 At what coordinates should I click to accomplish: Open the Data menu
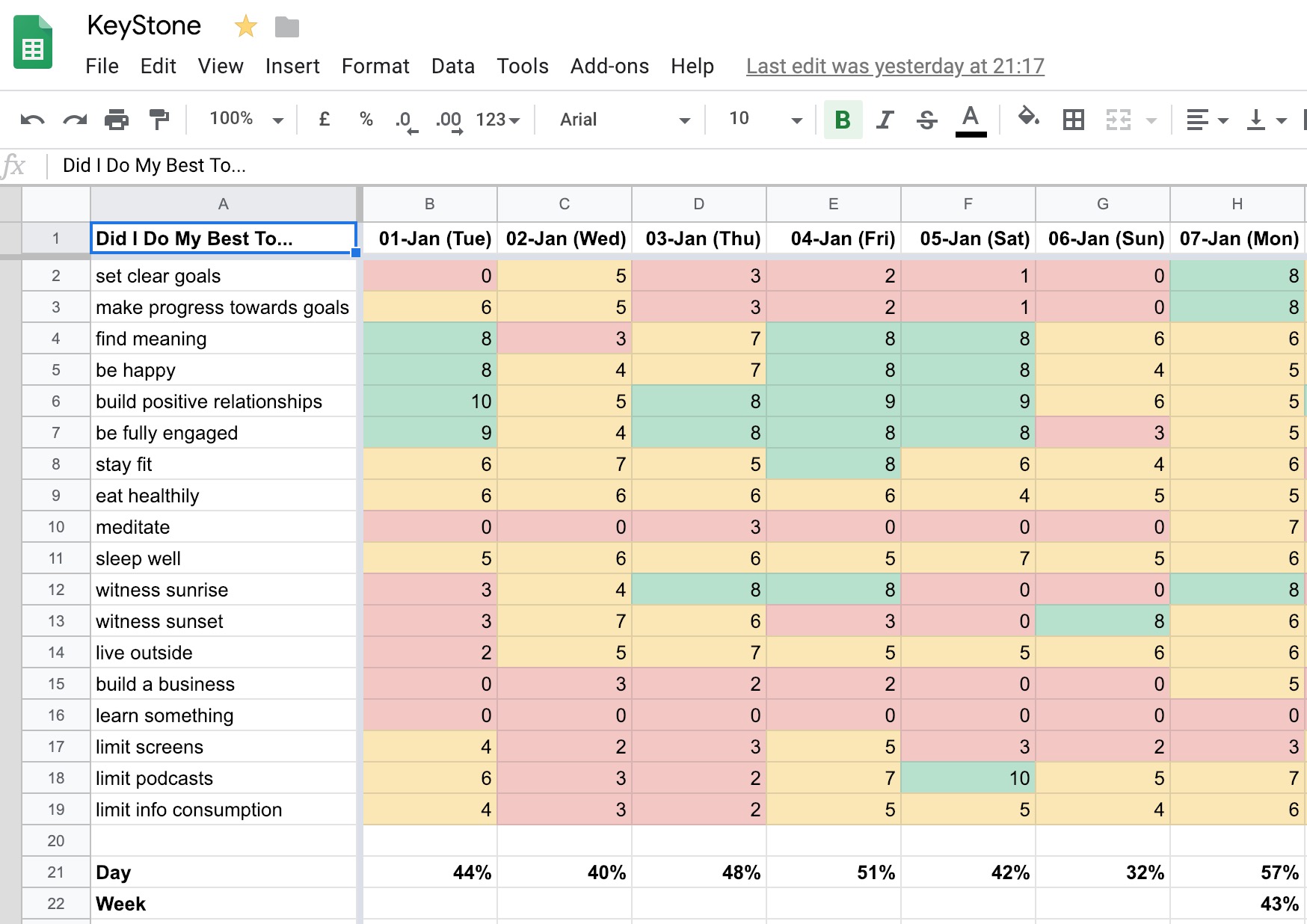tap(452, 66)
